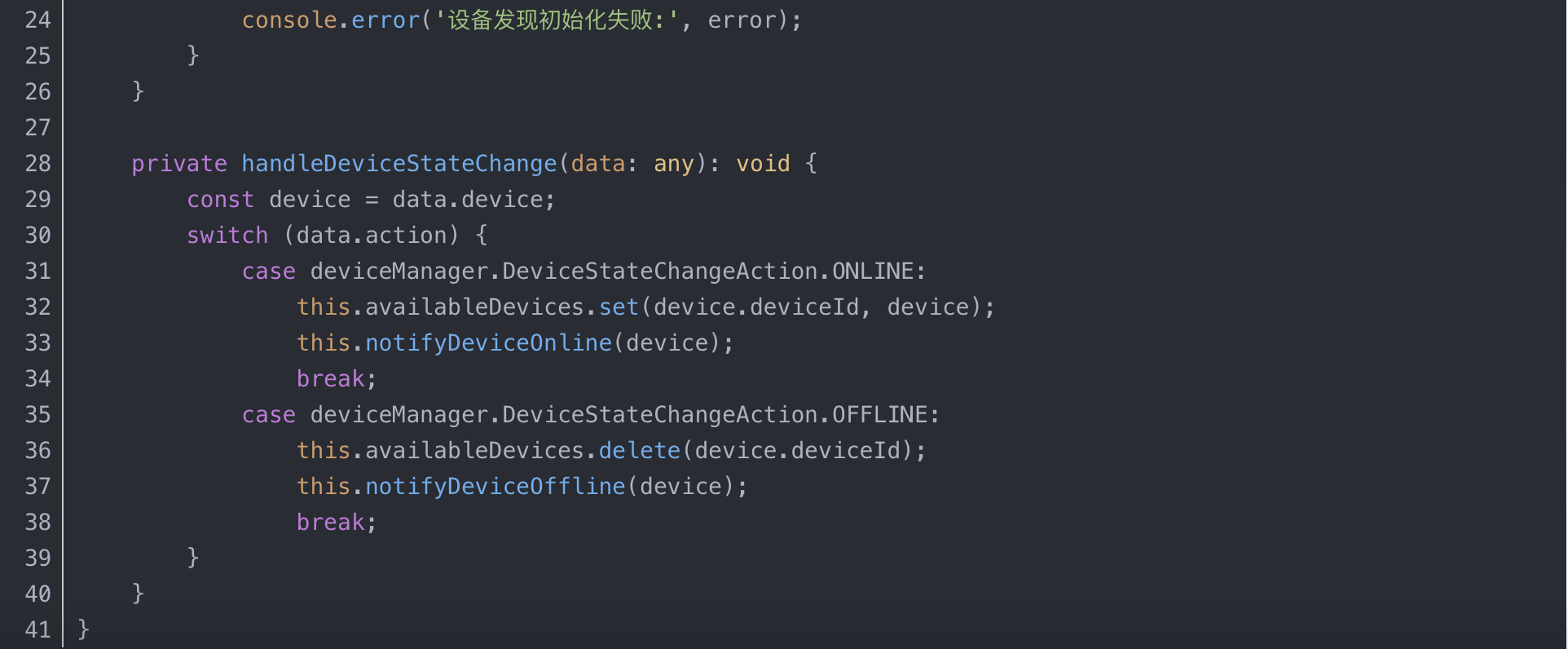
Task: Click empty line number 27 in gutter
Action: (37, 127)
